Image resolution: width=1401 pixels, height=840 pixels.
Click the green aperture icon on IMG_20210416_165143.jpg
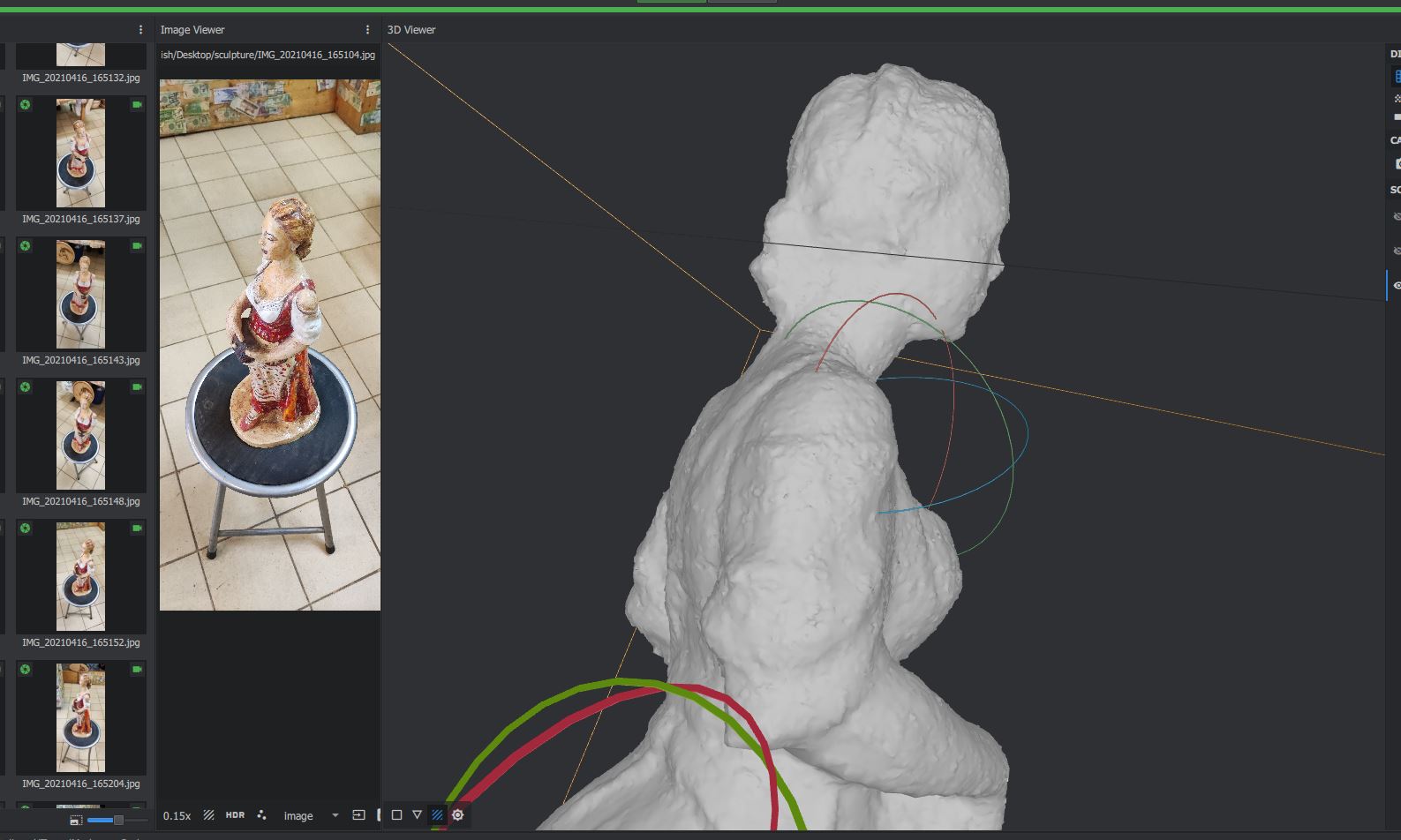tap(26, 245)
